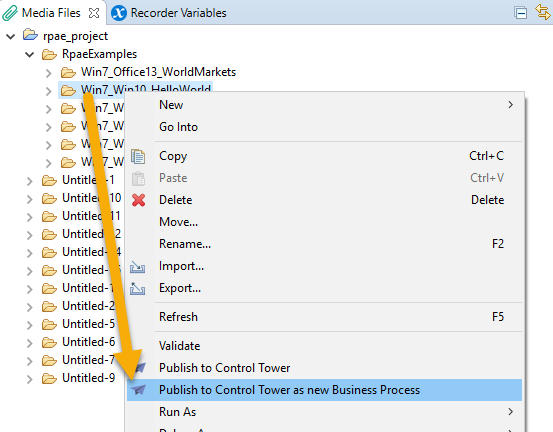Switch to the Recorder Variables tab

click(x=169, y=13)
